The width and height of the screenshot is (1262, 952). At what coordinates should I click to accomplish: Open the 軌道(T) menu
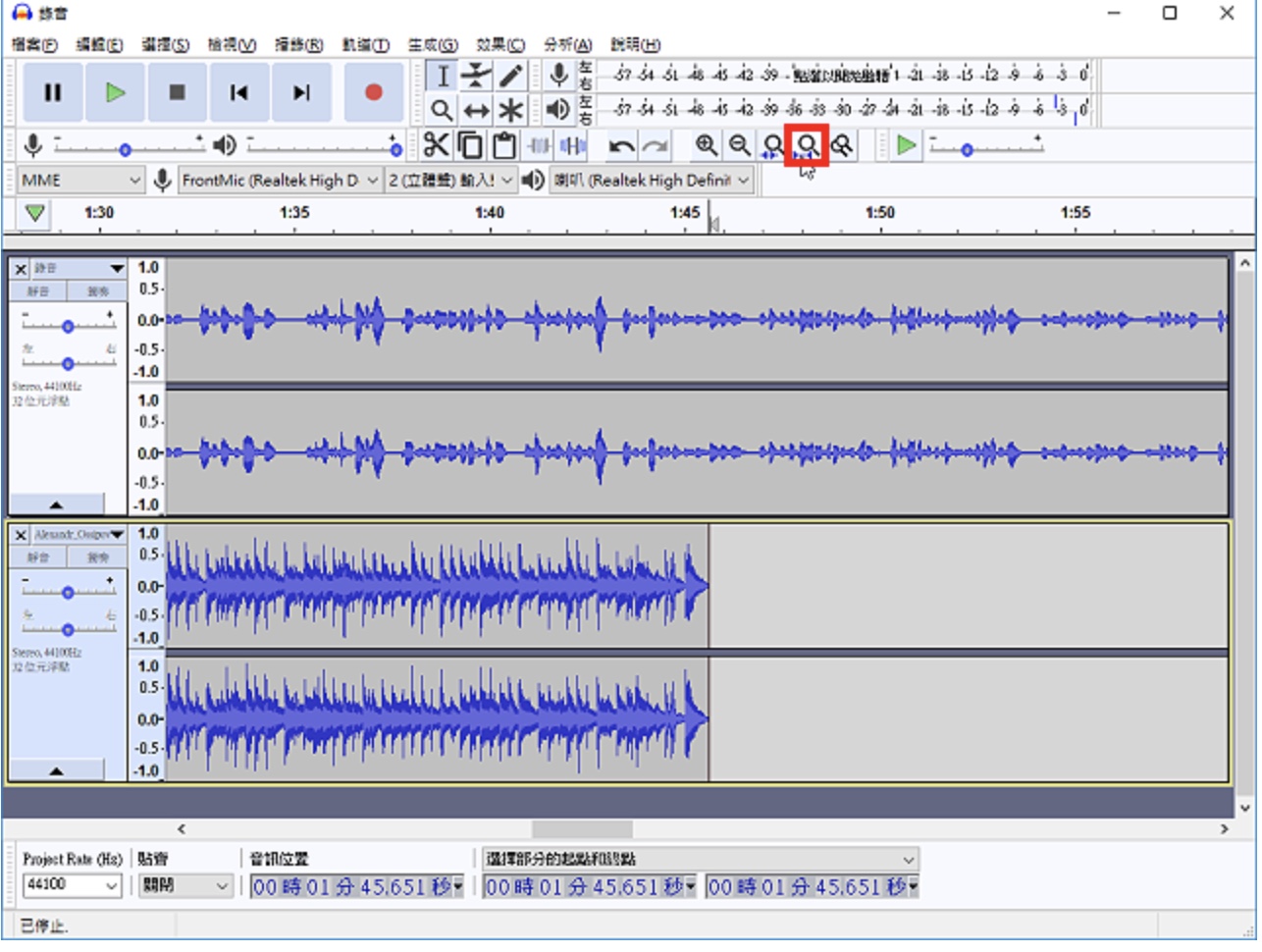(365, 45)
